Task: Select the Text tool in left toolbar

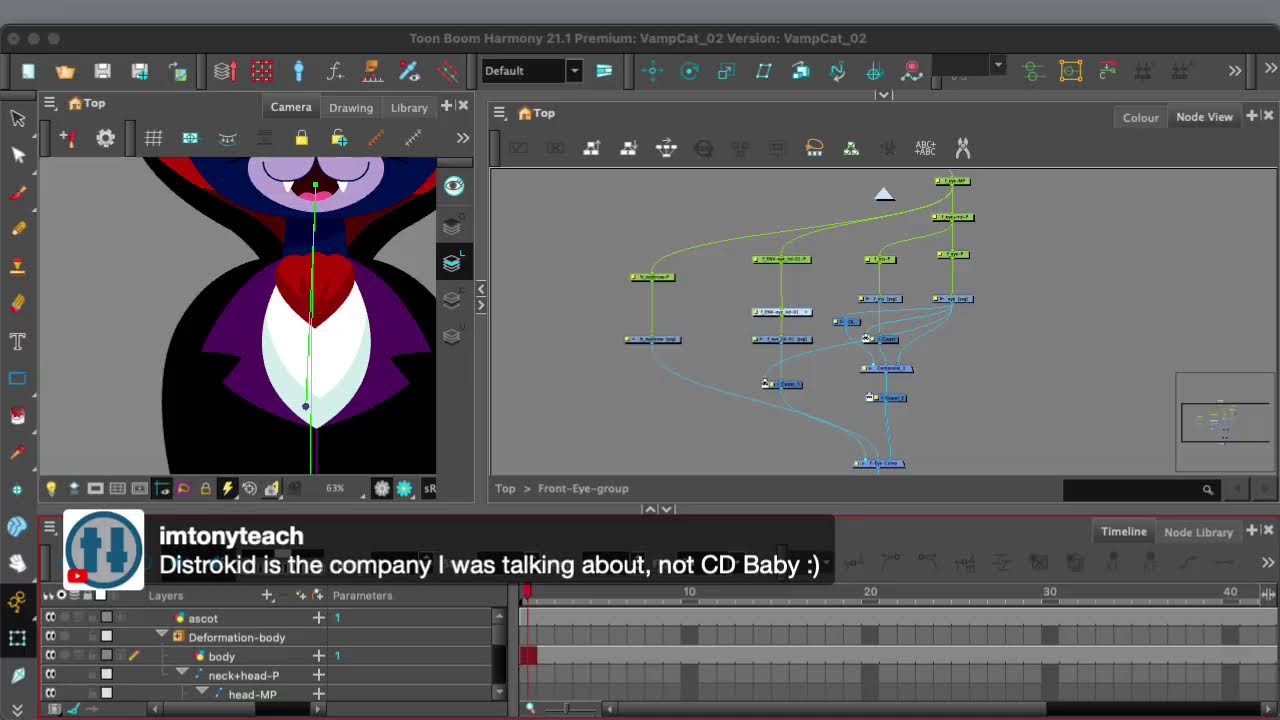Action: (x=17, y=341)
